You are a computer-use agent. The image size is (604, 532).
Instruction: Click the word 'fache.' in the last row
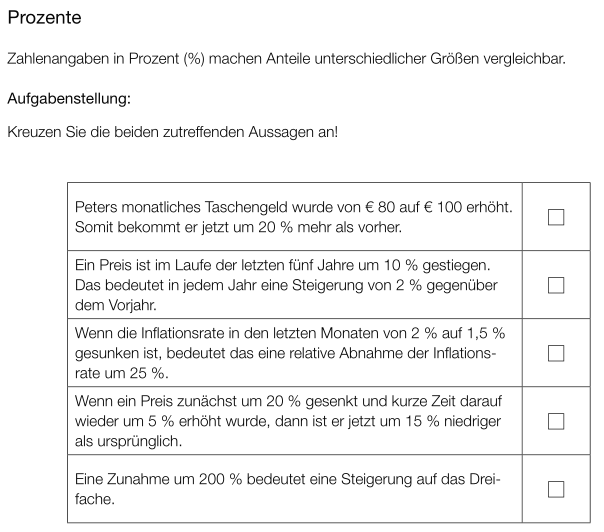96,499
